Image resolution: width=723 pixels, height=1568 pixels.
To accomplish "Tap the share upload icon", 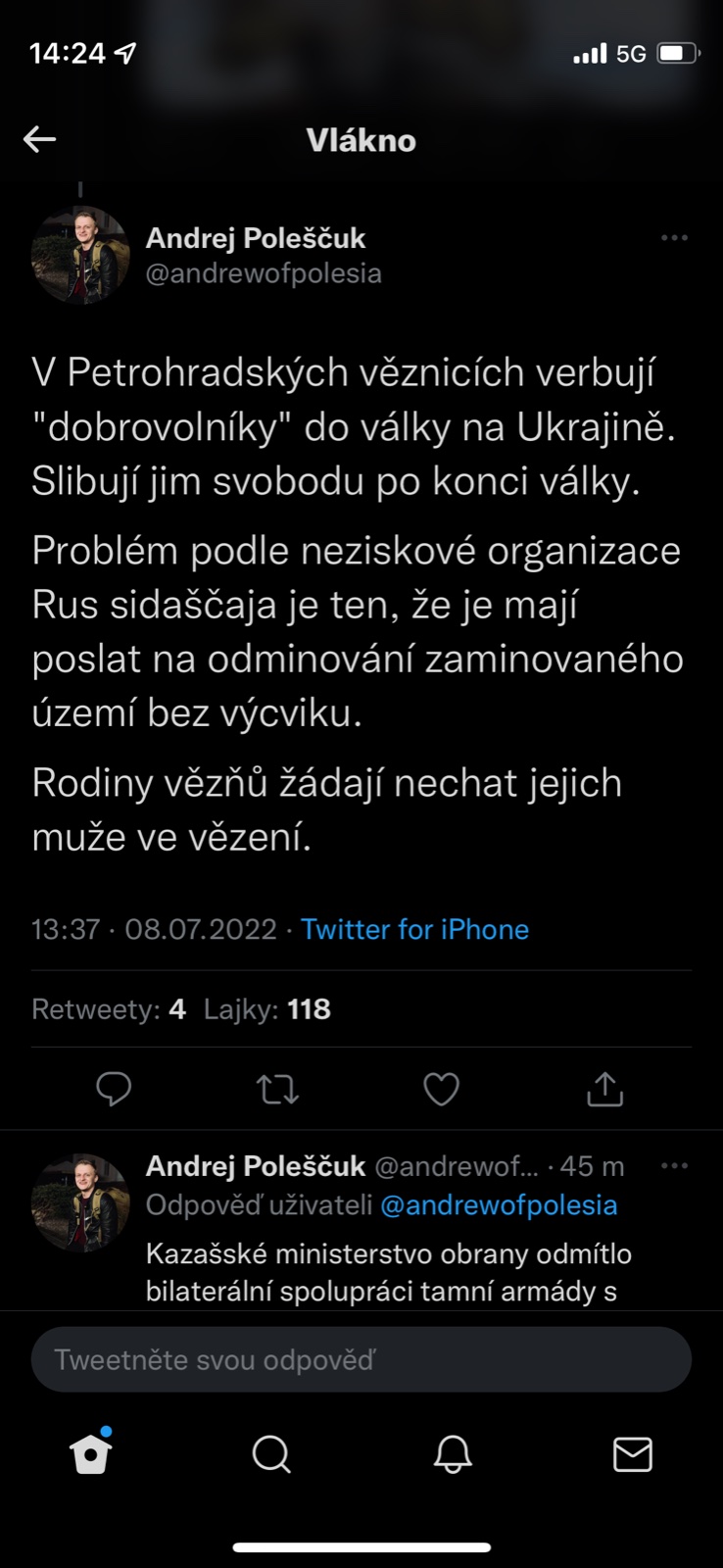I will (x=604, y=1088).
